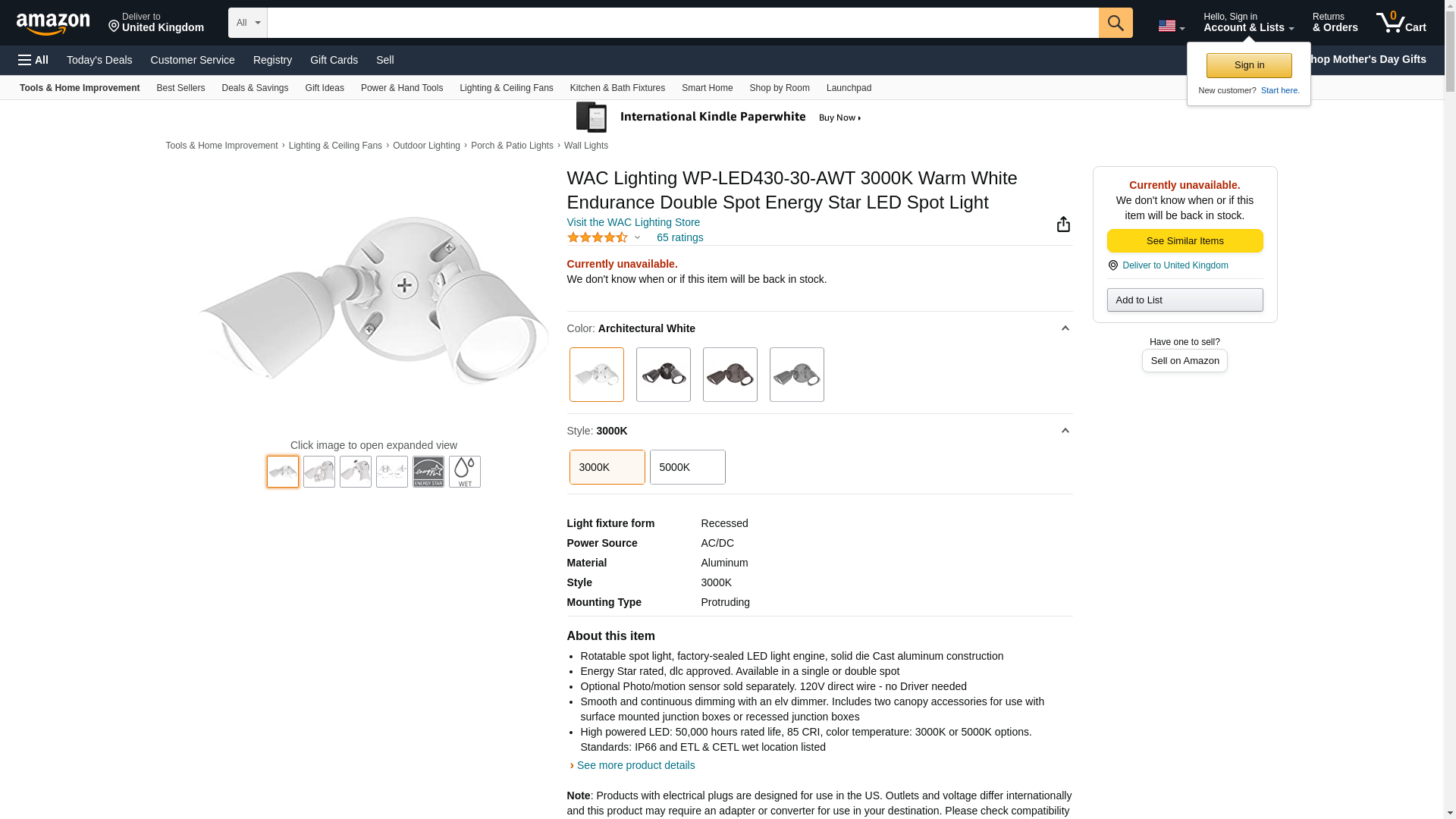The width and height of the screenshot is (1456, 819).
Task: Click the share icon beside product title
Action: tap(1063, 224)
